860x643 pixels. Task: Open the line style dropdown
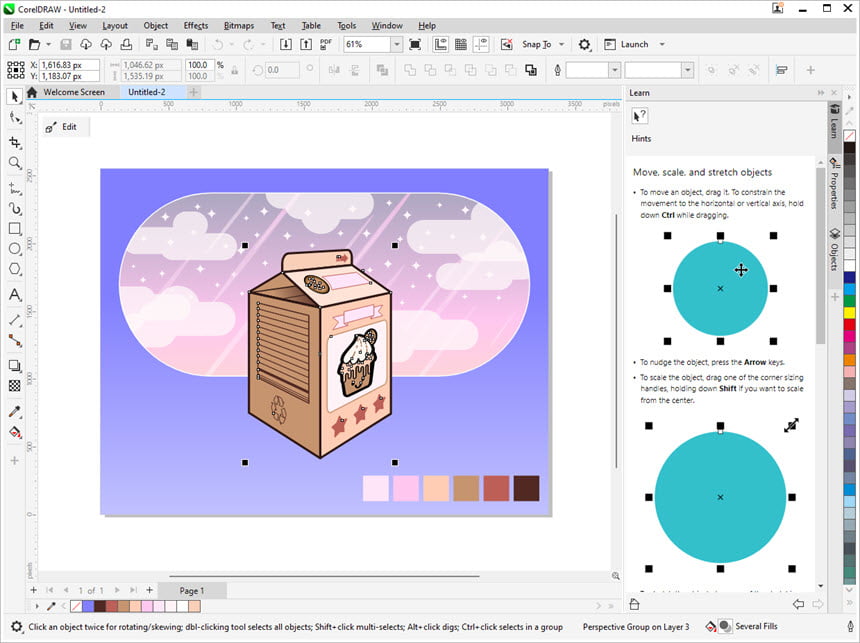tap(687, 70)
